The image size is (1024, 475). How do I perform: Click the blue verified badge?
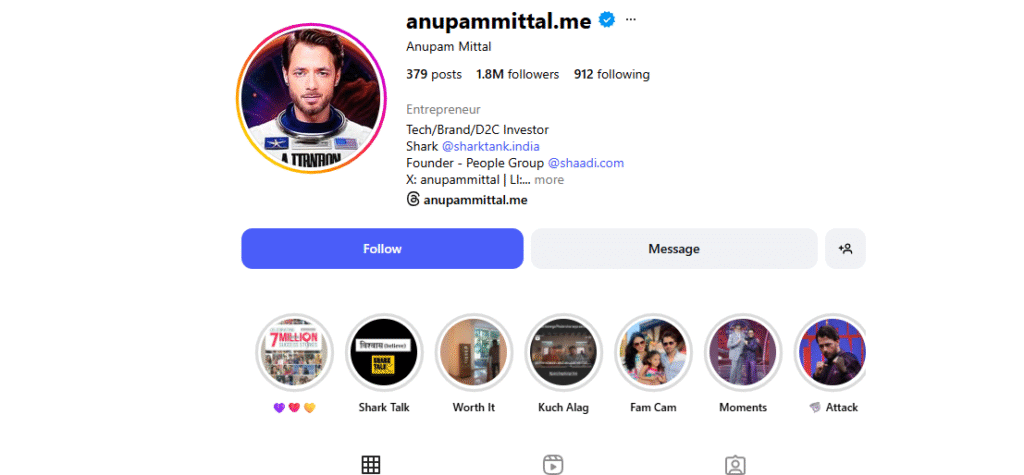pyautogui.click(x=607, y=20)
